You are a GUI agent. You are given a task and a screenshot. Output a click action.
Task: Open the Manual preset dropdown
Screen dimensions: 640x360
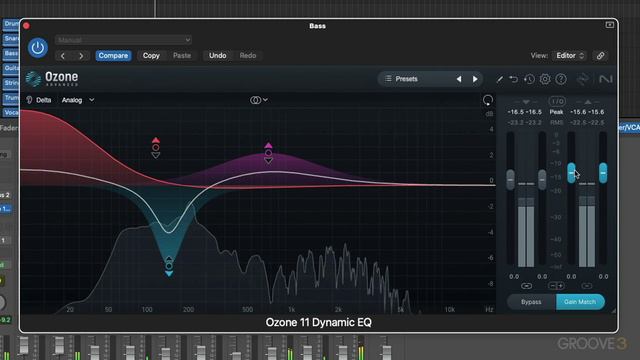[123, 40]
